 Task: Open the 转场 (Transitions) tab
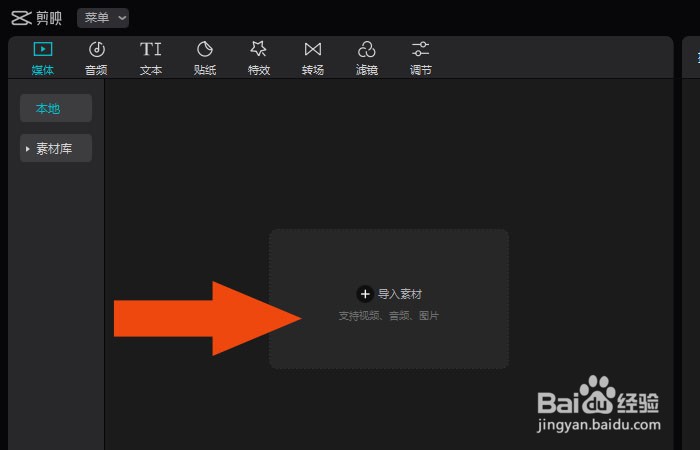tap(312, 58)
